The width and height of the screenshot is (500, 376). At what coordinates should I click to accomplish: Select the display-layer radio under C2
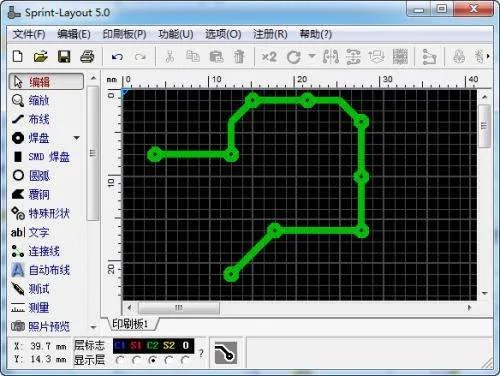coord(153,360)
